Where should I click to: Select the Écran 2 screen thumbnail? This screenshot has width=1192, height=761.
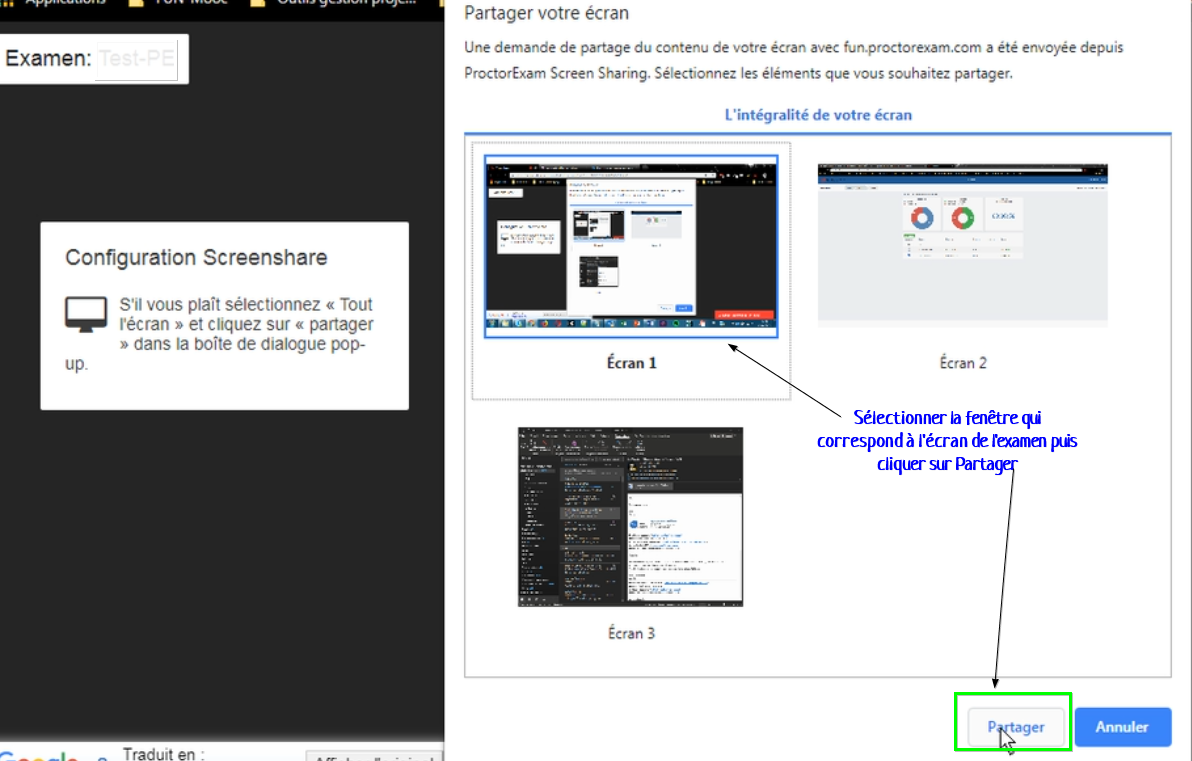[962, 243]
